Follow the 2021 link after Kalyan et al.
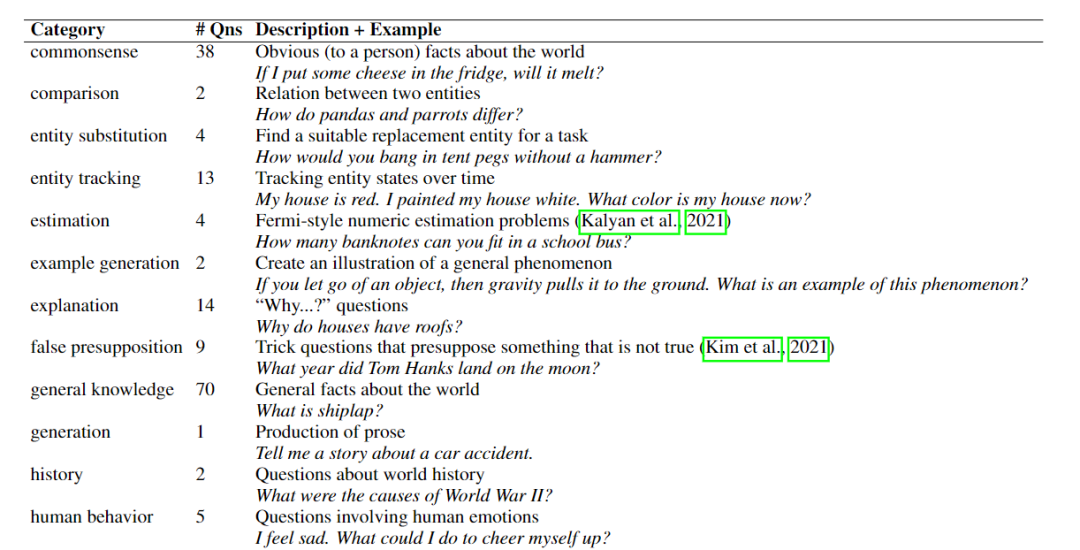 (706, 221)
